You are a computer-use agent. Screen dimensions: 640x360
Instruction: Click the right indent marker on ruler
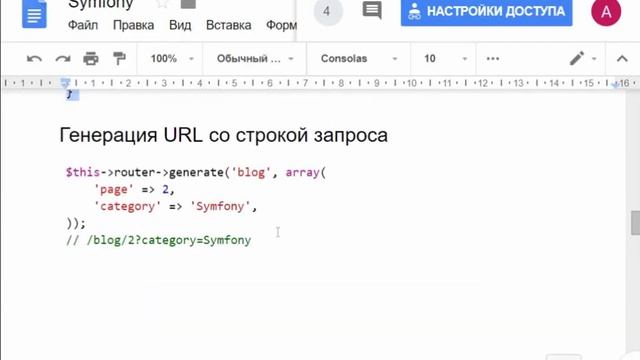(615, 84)
